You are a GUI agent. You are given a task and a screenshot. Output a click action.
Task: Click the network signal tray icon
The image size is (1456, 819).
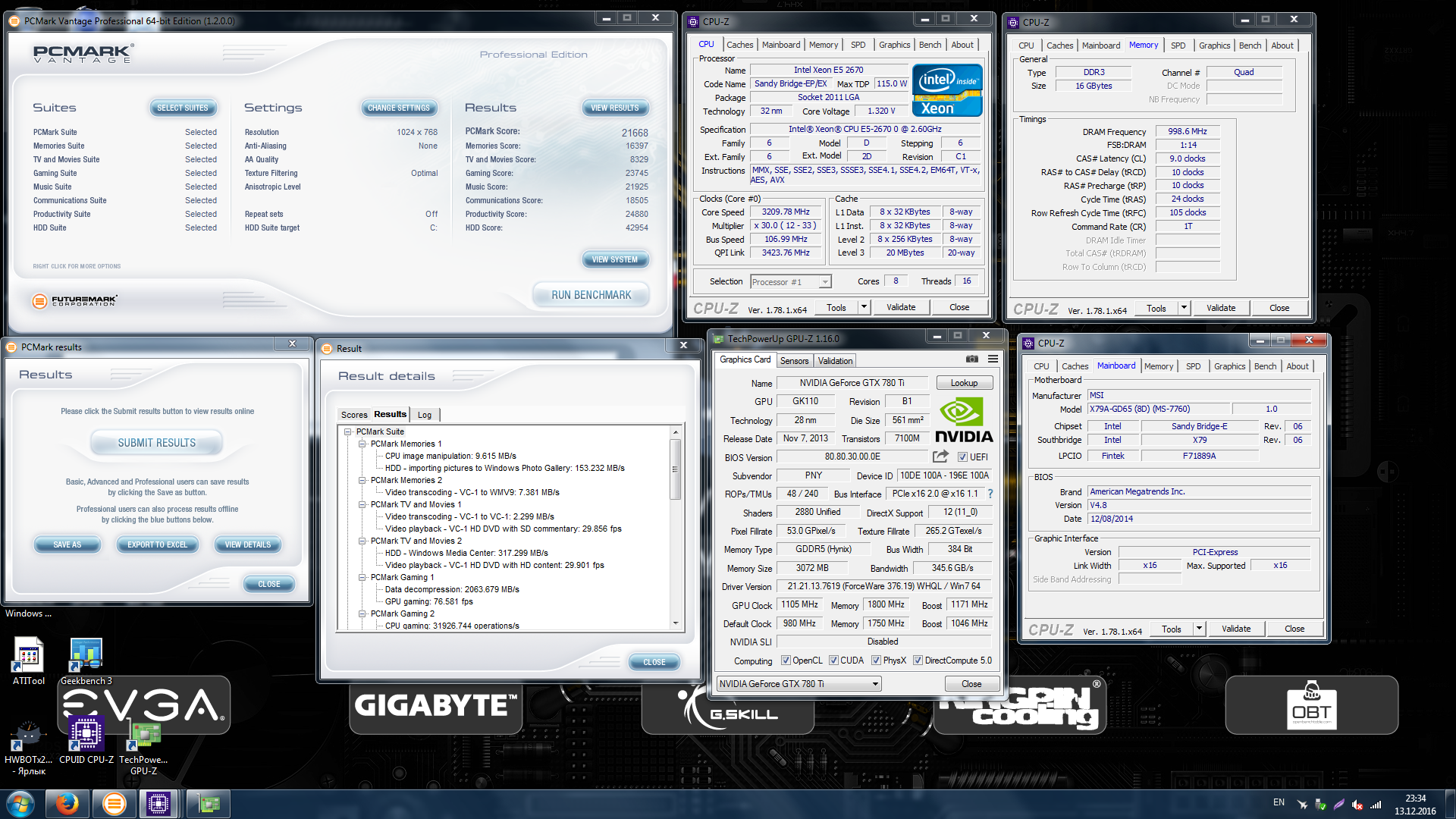(x=1376, y=805)
